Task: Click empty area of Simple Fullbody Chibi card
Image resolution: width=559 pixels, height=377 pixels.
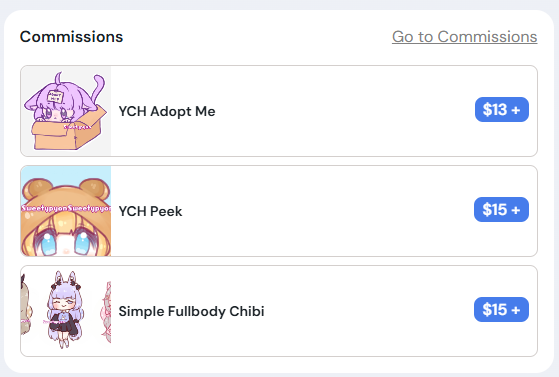Action: pyautogui.click(x=367, y=311)
